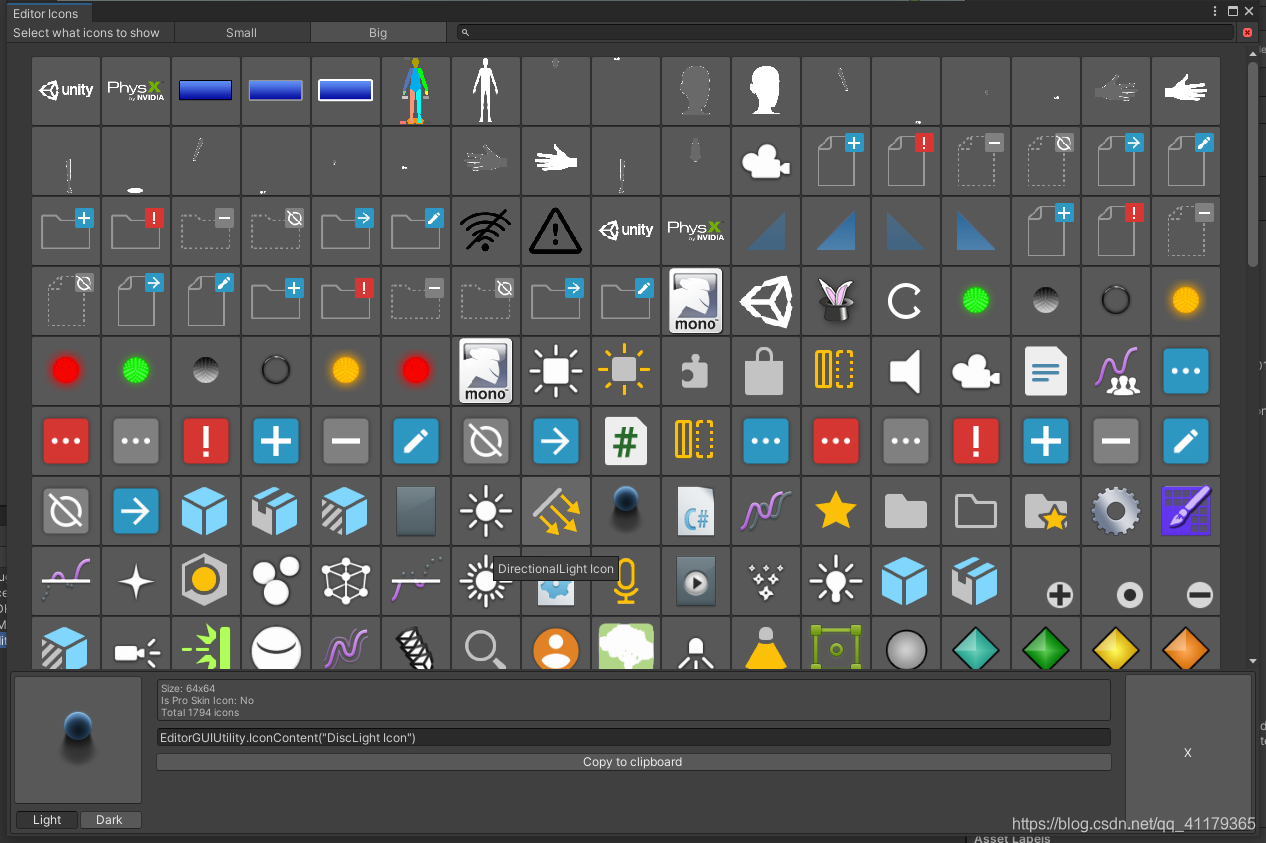Switch icon size to Big
This screenshot has width=1266, height=843.
377,33
